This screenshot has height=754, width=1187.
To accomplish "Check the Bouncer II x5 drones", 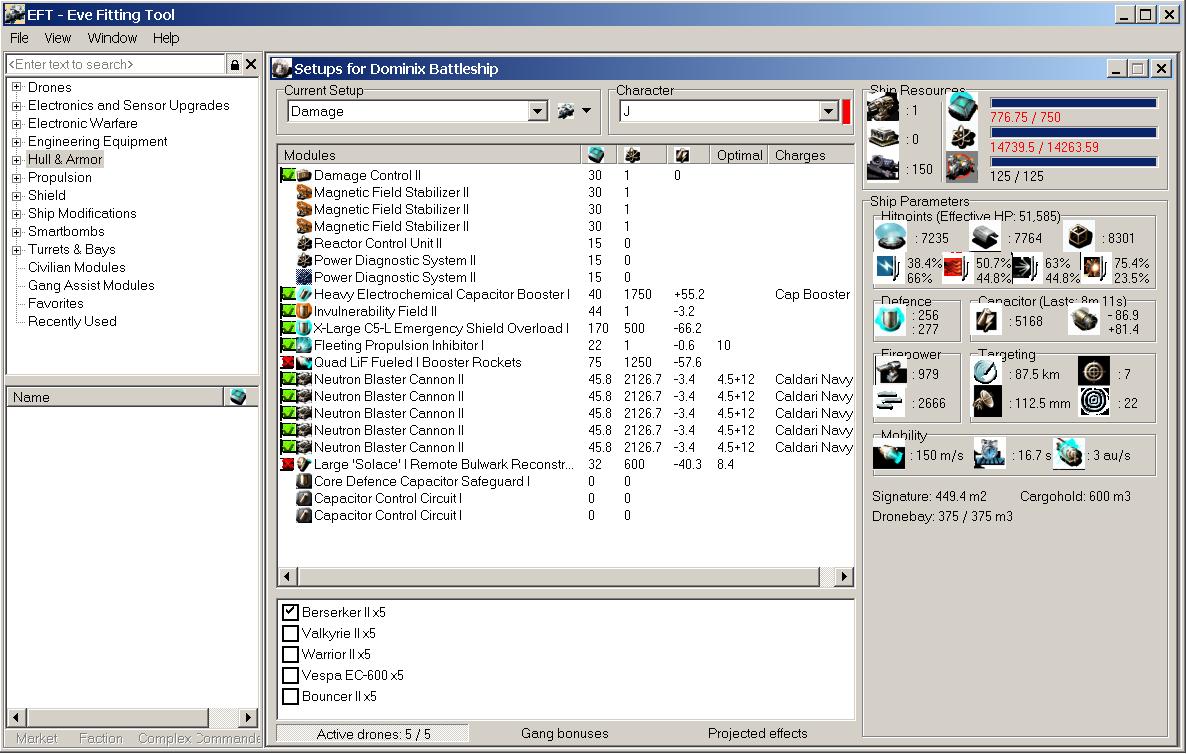I will click(291, 696).
